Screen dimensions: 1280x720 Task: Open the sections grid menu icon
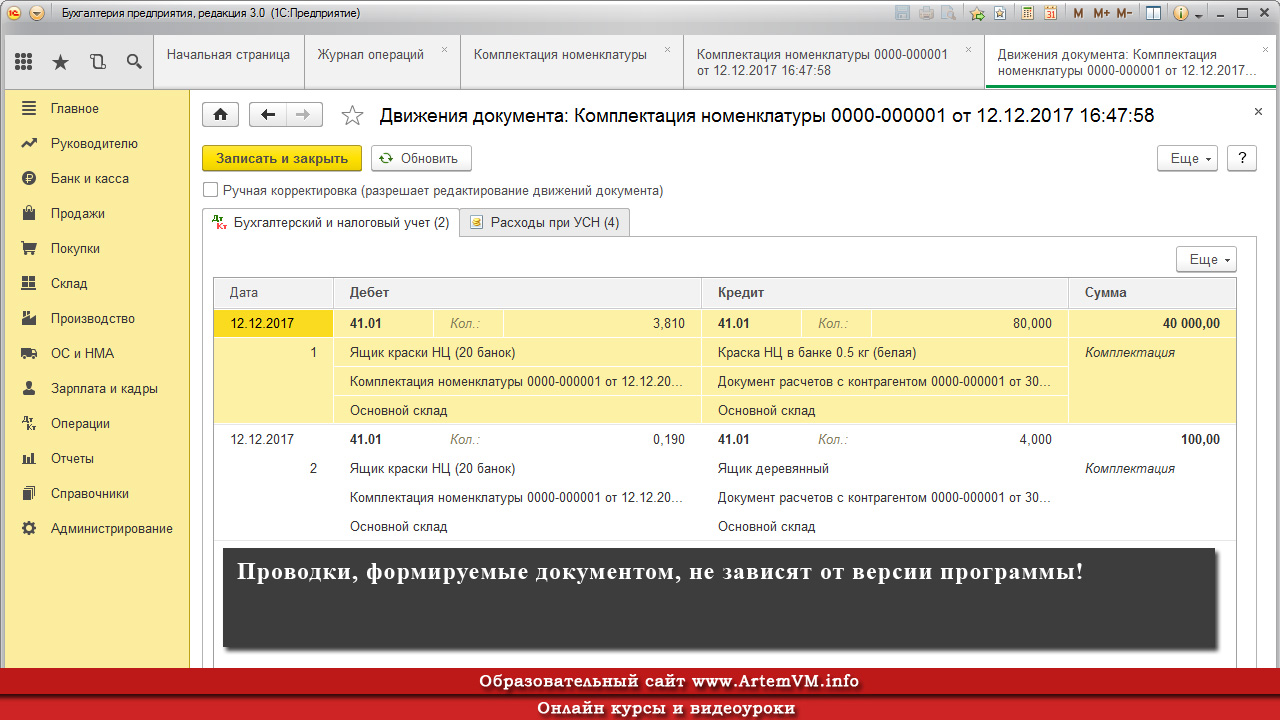tap(23, 62)
